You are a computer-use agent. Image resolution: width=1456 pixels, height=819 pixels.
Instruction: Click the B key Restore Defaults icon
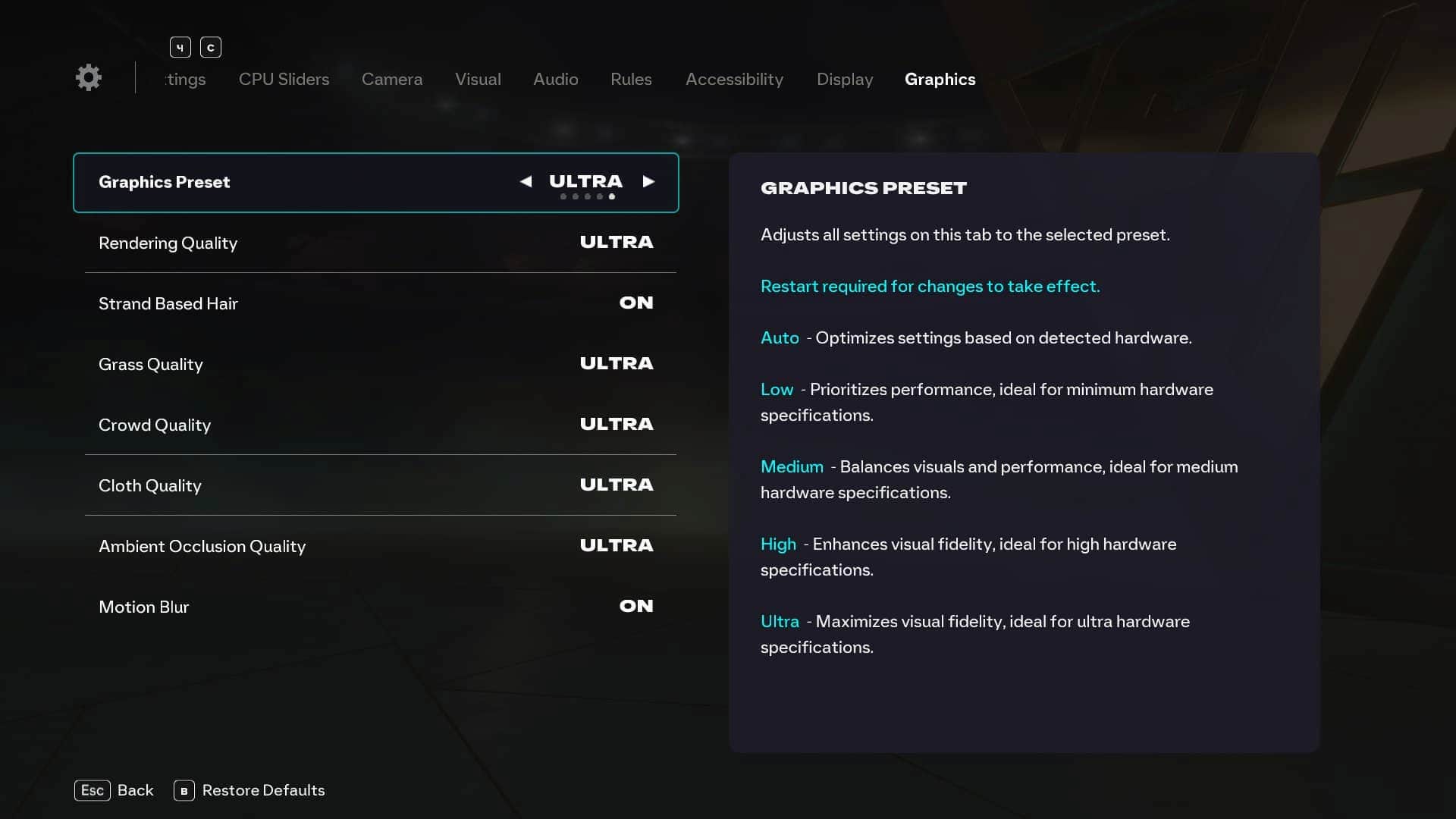coord(184,790)
